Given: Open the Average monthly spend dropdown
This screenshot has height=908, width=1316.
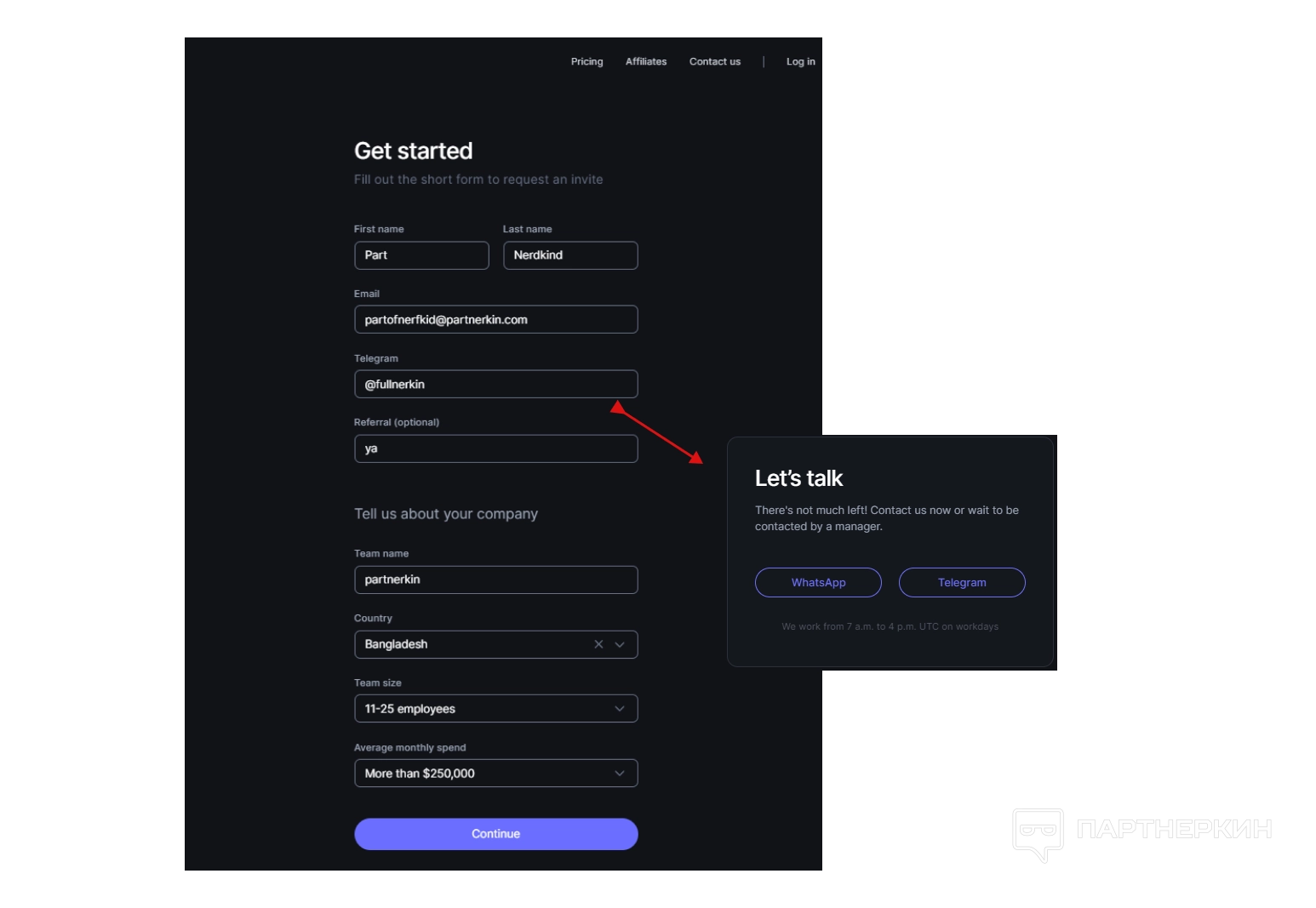Looking at the screenshot, I should click(495, 774).
